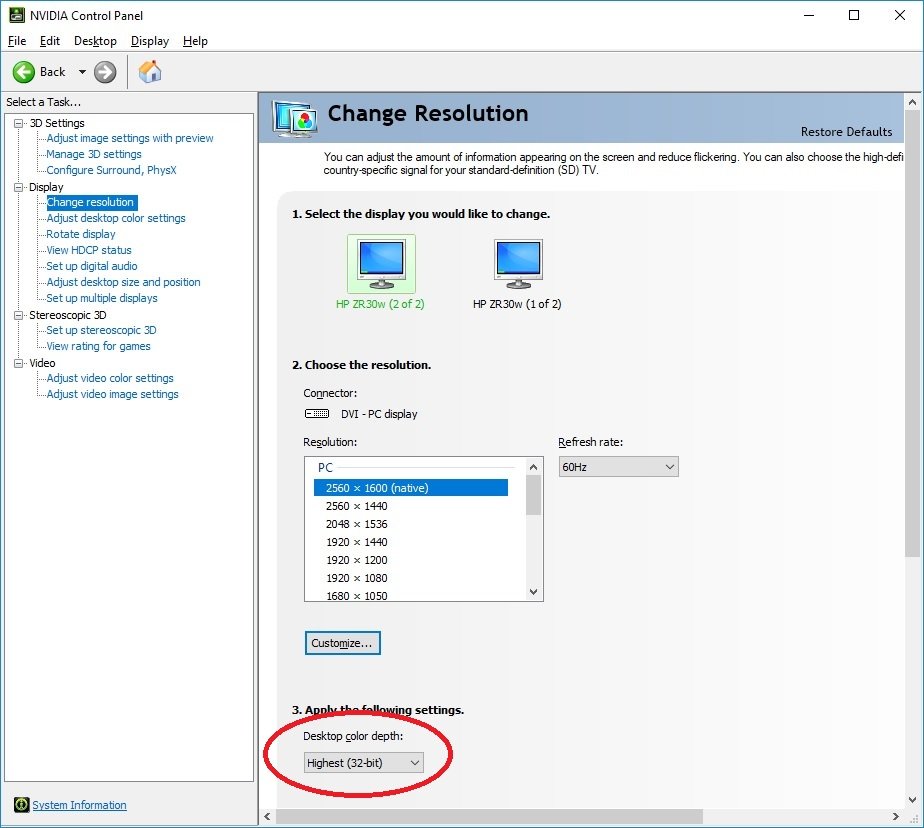924x828 pixels.
Task: Open View HDCP status
Action: [88, 250]
